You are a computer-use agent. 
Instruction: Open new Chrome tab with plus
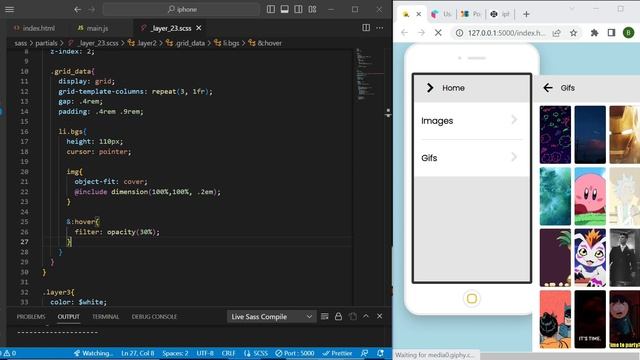click(526, 14)
